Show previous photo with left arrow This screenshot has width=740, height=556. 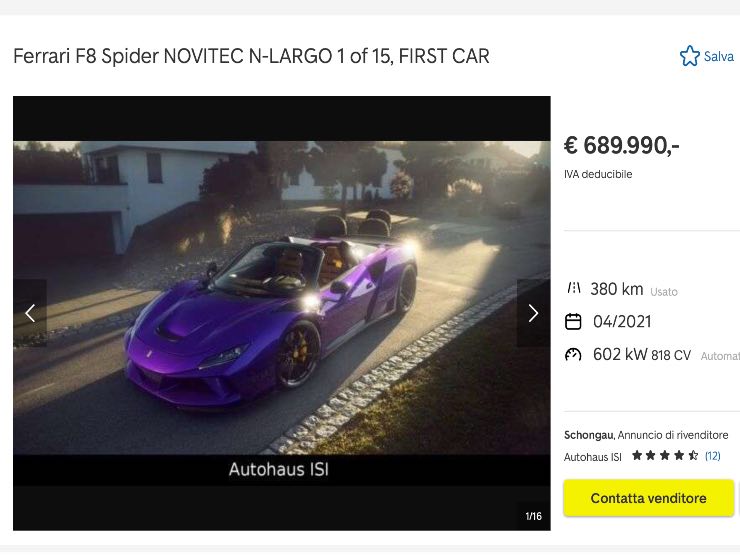[30, 313]
